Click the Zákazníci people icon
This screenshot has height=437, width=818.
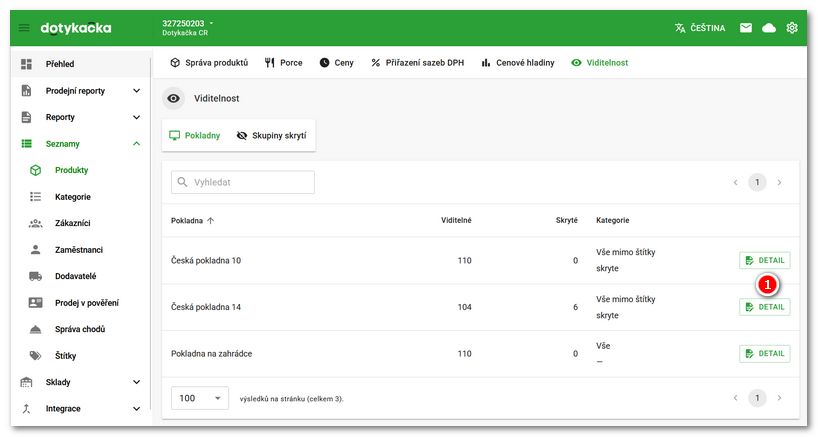35,223
